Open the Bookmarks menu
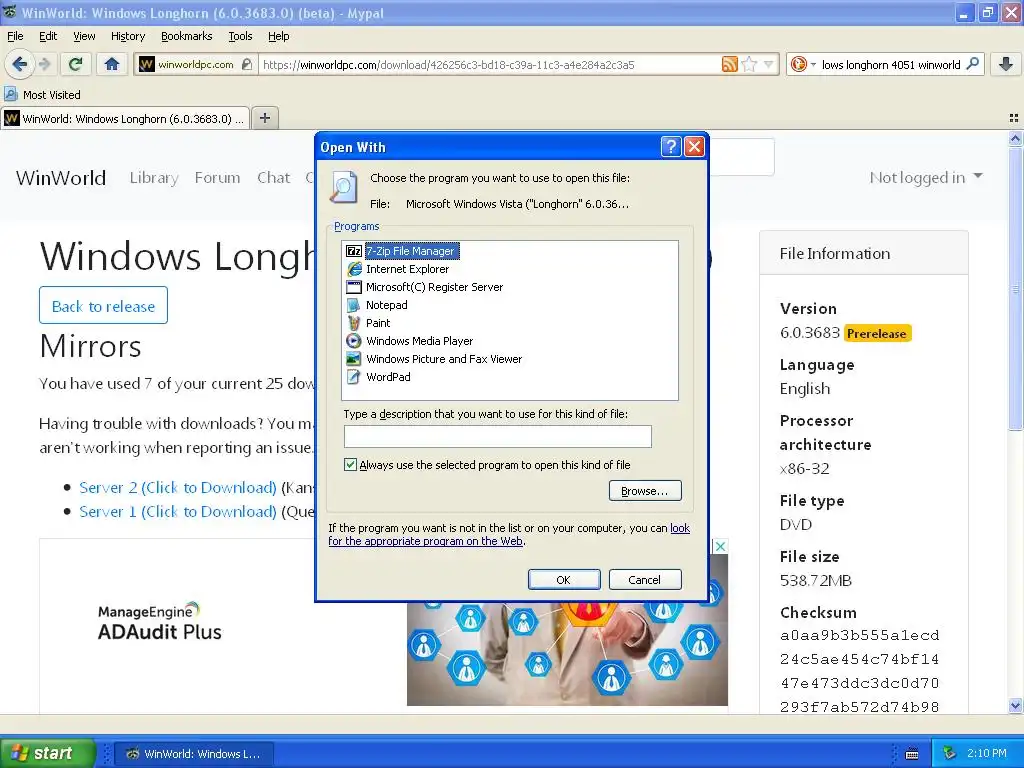 [x=186, y=36]
